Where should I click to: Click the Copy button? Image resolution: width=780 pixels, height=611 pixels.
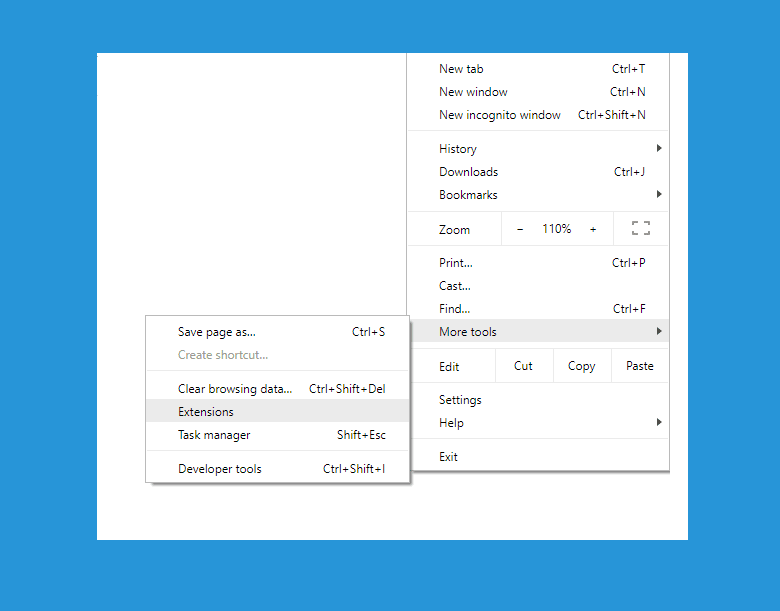click(582, 366)
